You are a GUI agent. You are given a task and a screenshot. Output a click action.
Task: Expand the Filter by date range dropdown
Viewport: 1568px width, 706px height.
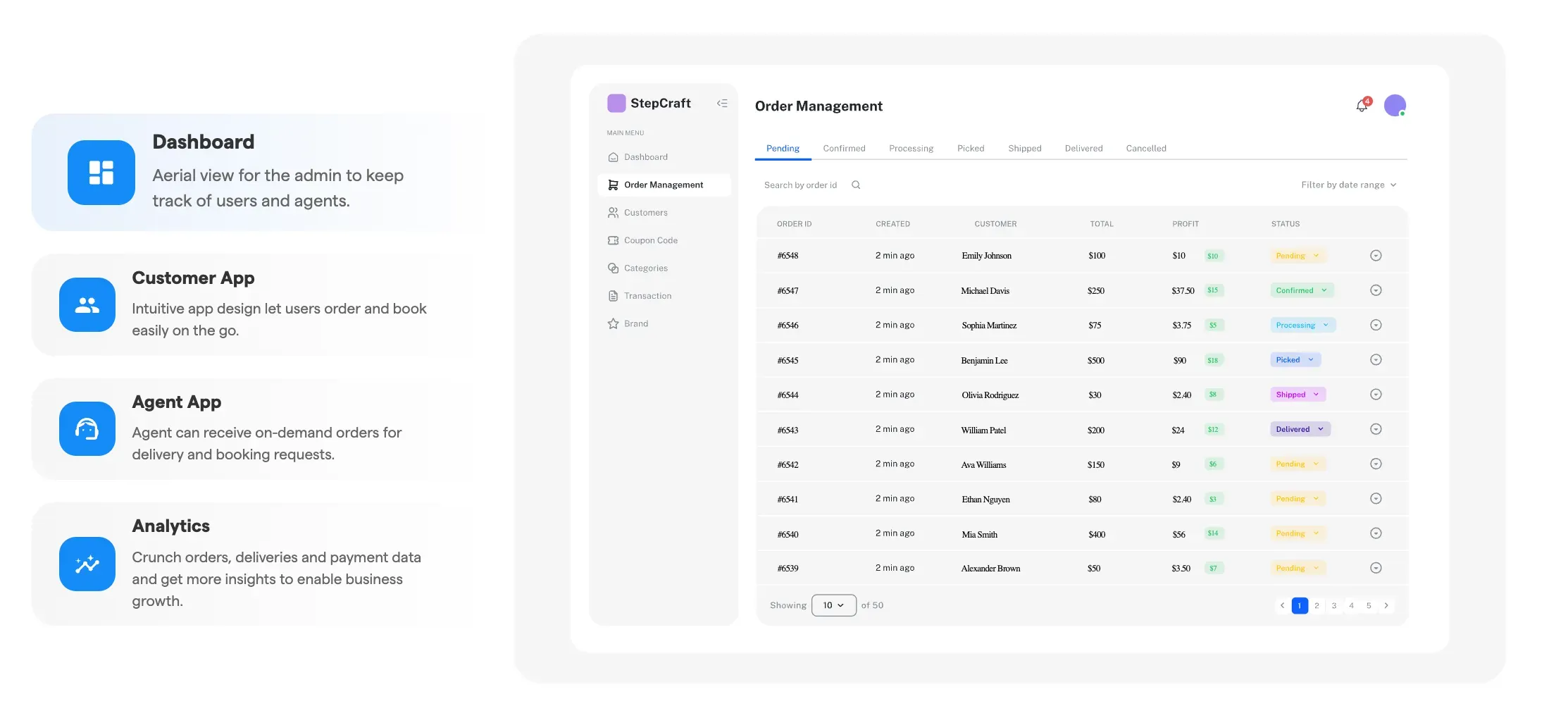(x=1348, y=185)
